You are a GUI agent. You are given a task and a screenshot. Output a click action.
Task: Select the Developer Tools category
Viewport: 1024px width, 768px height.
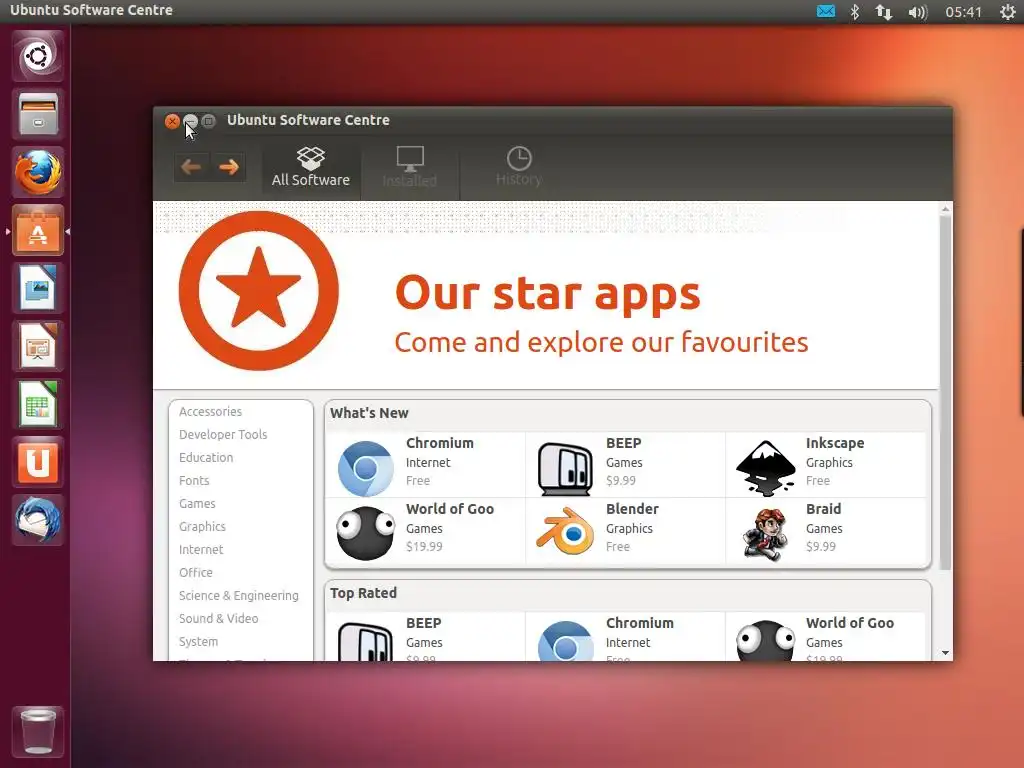coord(223,434)
